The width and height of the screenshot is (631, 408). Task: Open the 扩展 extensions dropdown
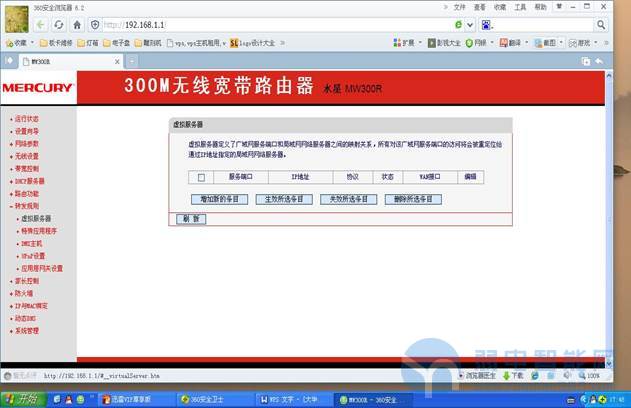coord(408,43)
